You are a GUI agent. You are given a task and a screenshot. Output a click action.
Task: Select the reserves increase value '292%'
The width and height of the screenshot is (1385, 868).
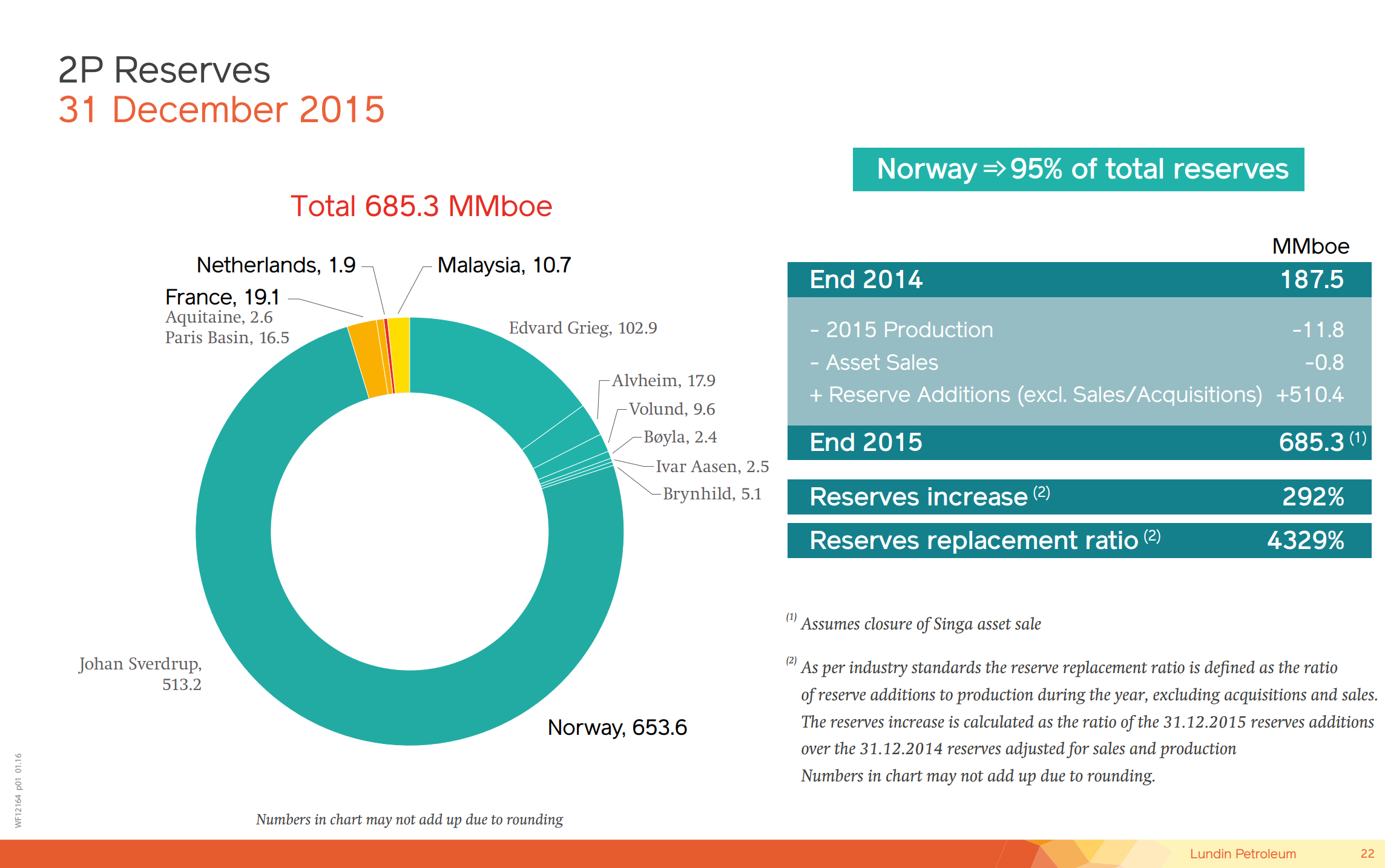pyautogui.click(x=1313, y=497)
